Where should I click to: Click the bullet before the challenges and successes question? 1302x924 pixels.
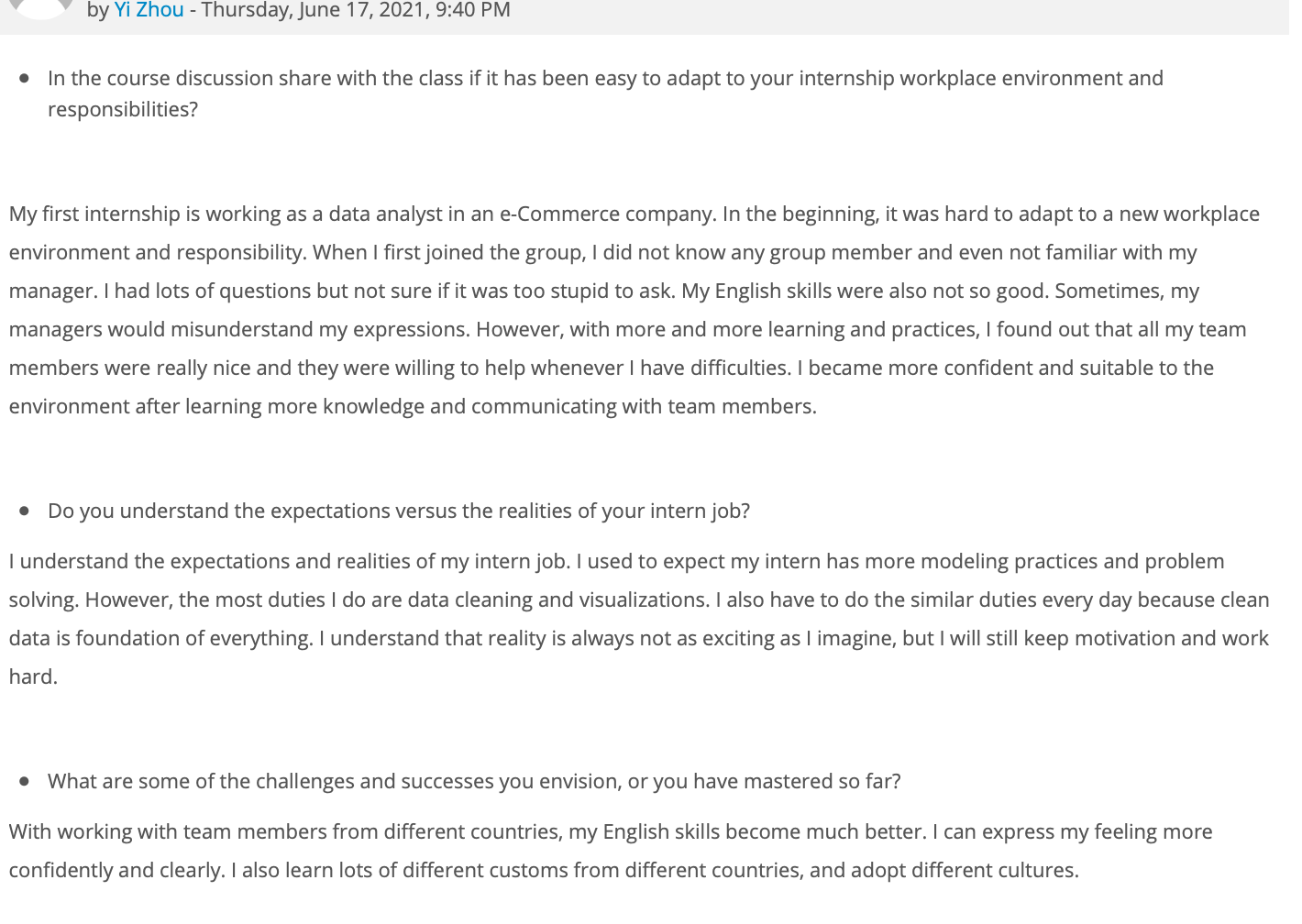click(x=24, y=782)
